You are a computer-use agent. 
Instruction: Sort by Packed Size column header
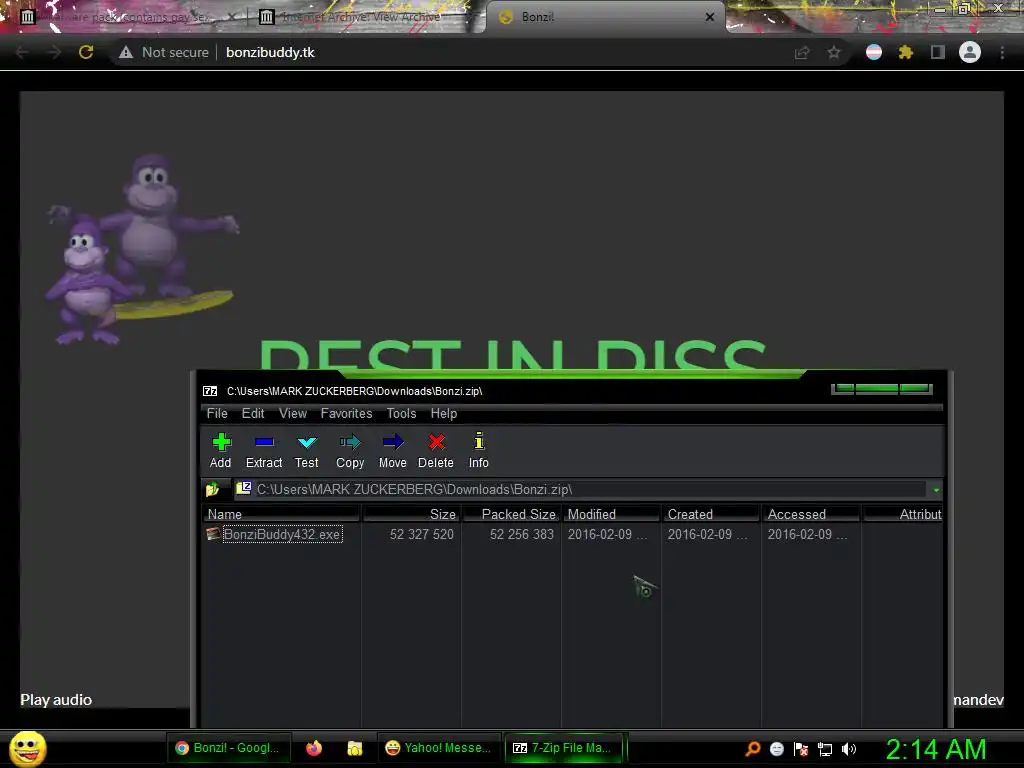[511, 514]
